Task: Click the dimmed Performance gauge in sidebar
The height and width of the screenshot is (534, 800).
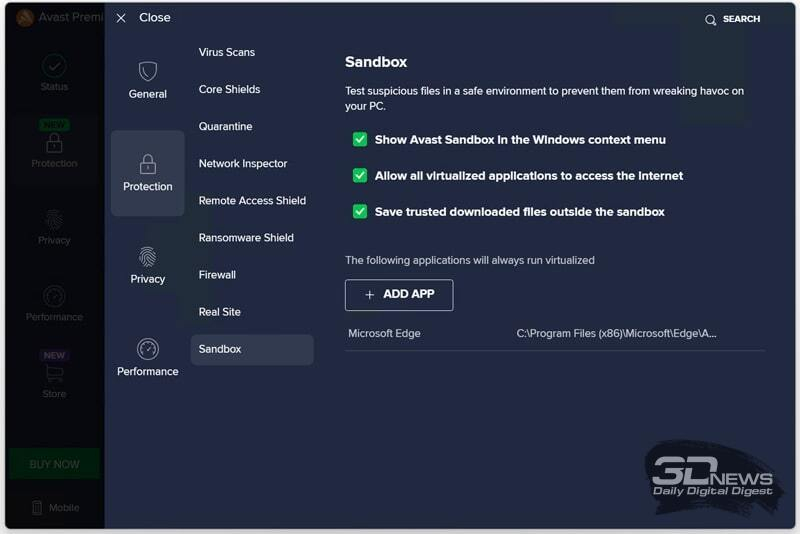Action: [x=54, y=296]
